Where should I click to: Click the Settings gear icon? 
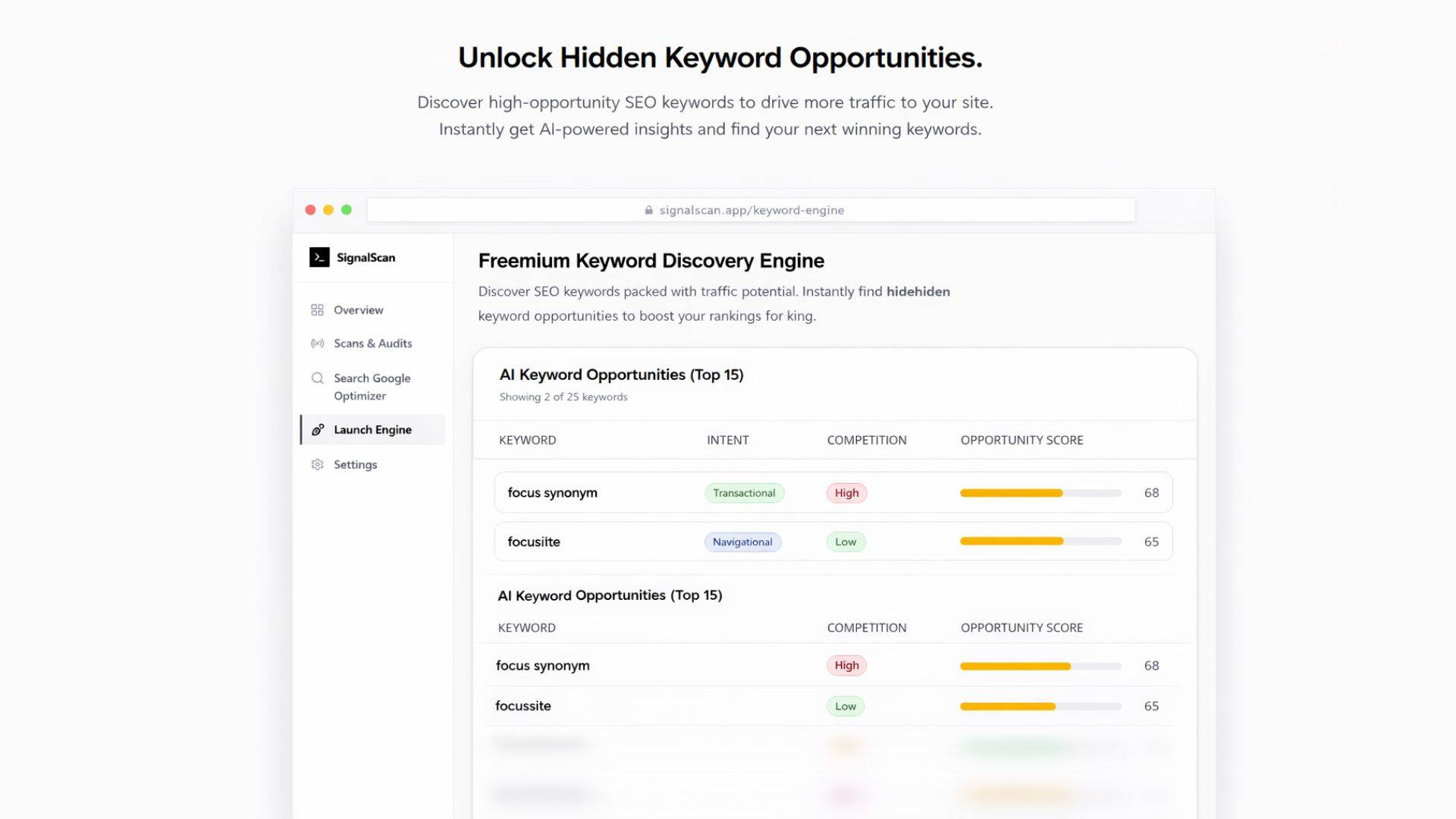click(x=317, y=465)
